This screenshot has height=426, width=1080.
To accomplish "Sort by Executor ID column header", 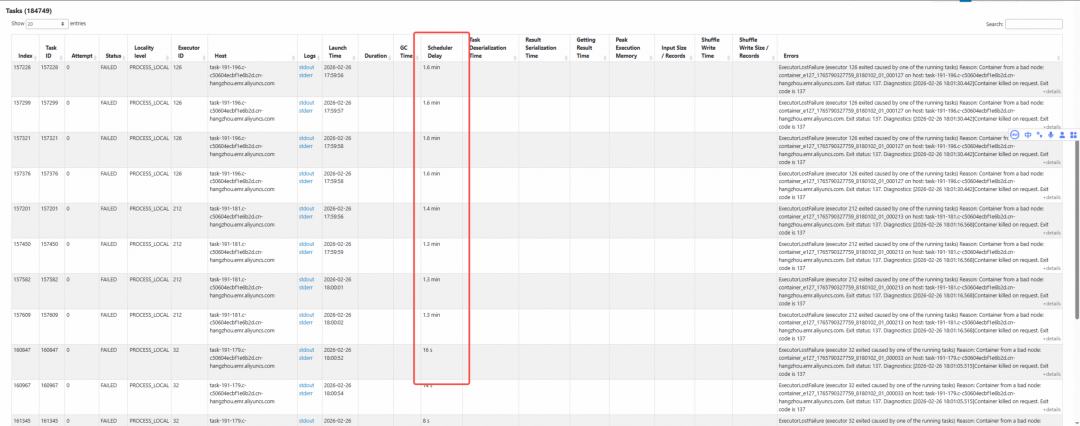I will (x=188, y=51).
